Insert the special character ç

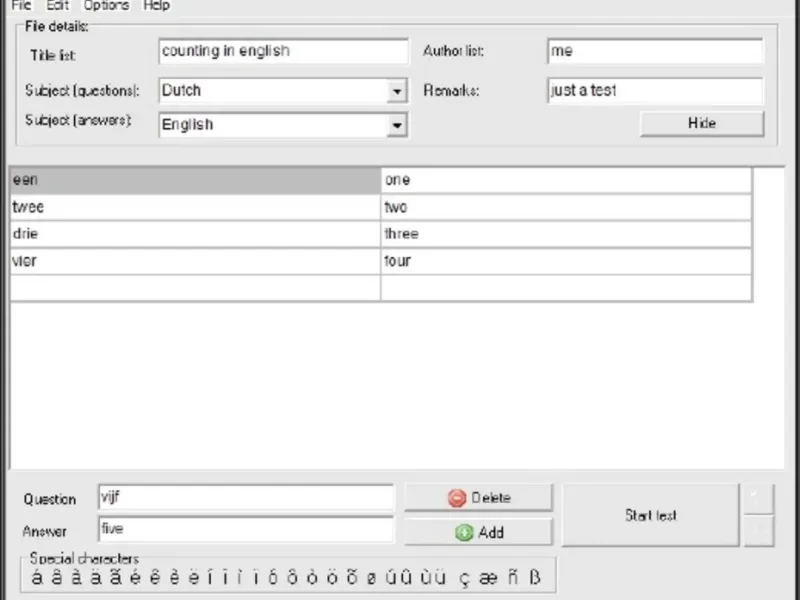tap(464, 578)
